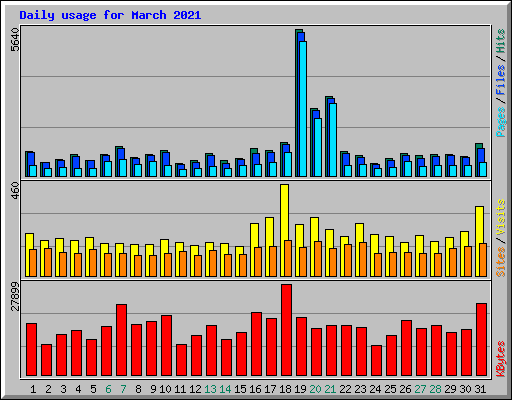This screenshot has width=512, height=400.
Task: Click the red KBytes bar for day 2
Action: point(46,360)
